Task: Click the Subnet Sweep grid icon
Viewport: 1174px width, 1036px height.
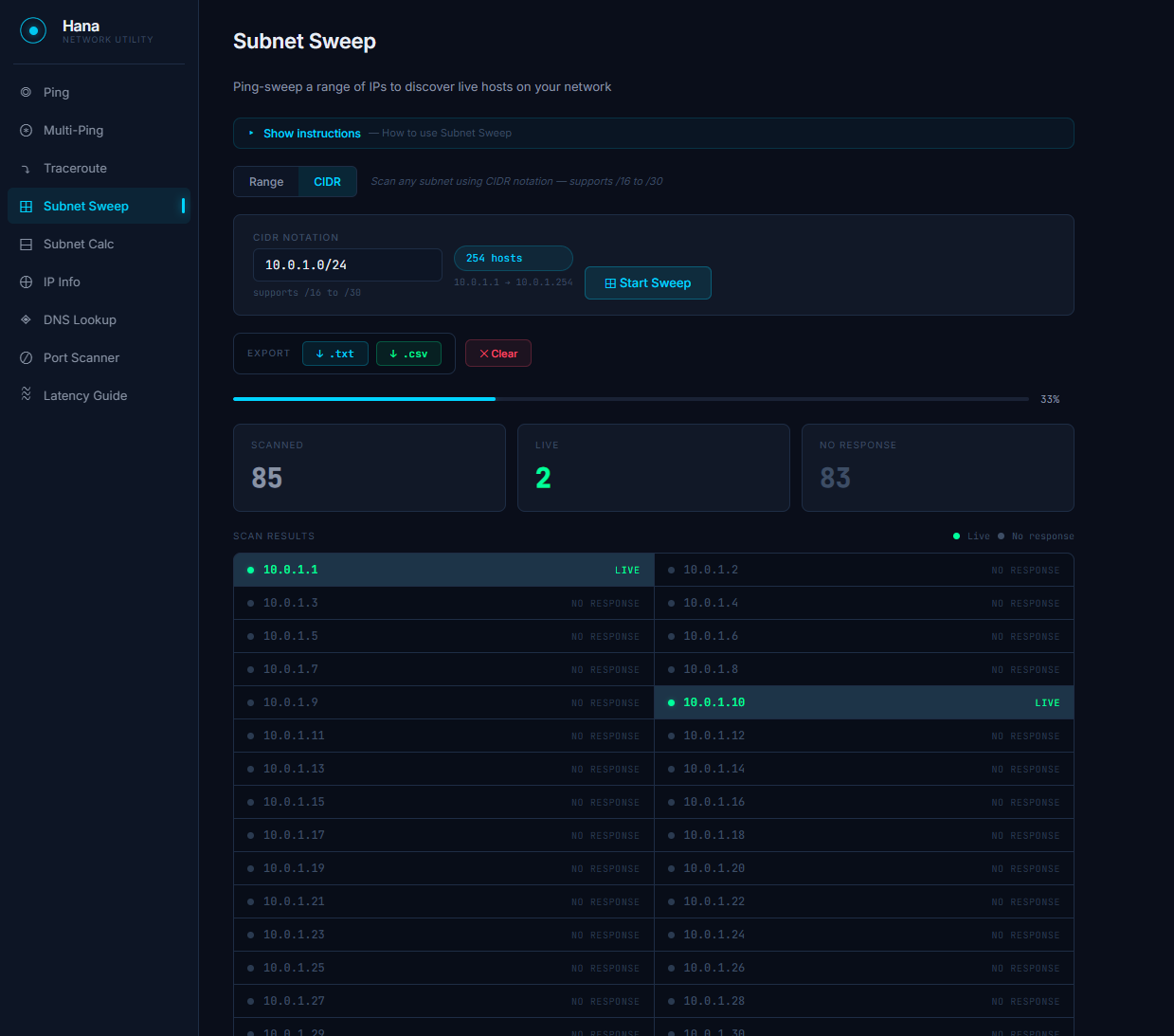Action: pyautogui.click(x=26, y=206)
